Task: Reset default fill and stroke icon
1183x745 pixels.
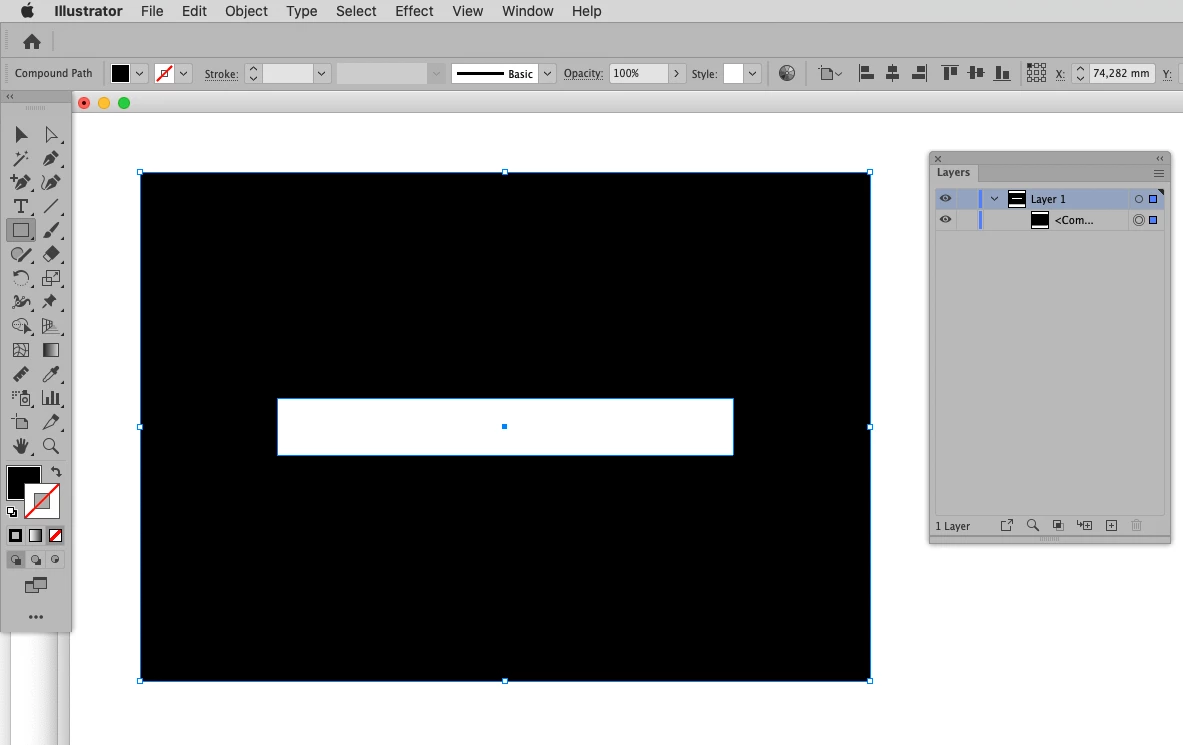Action: pyautogui.click(x=11, y=512)
